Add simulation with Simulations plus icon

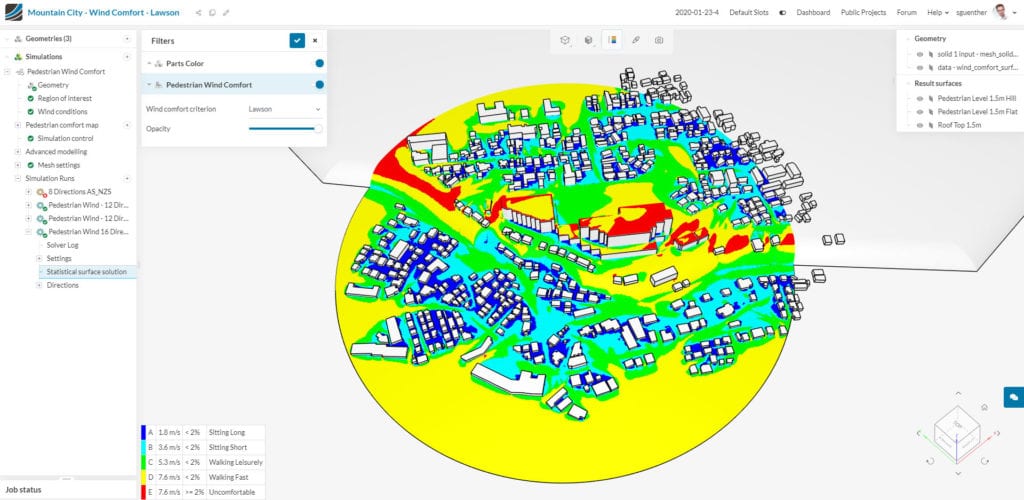click(x=127, y=57)
